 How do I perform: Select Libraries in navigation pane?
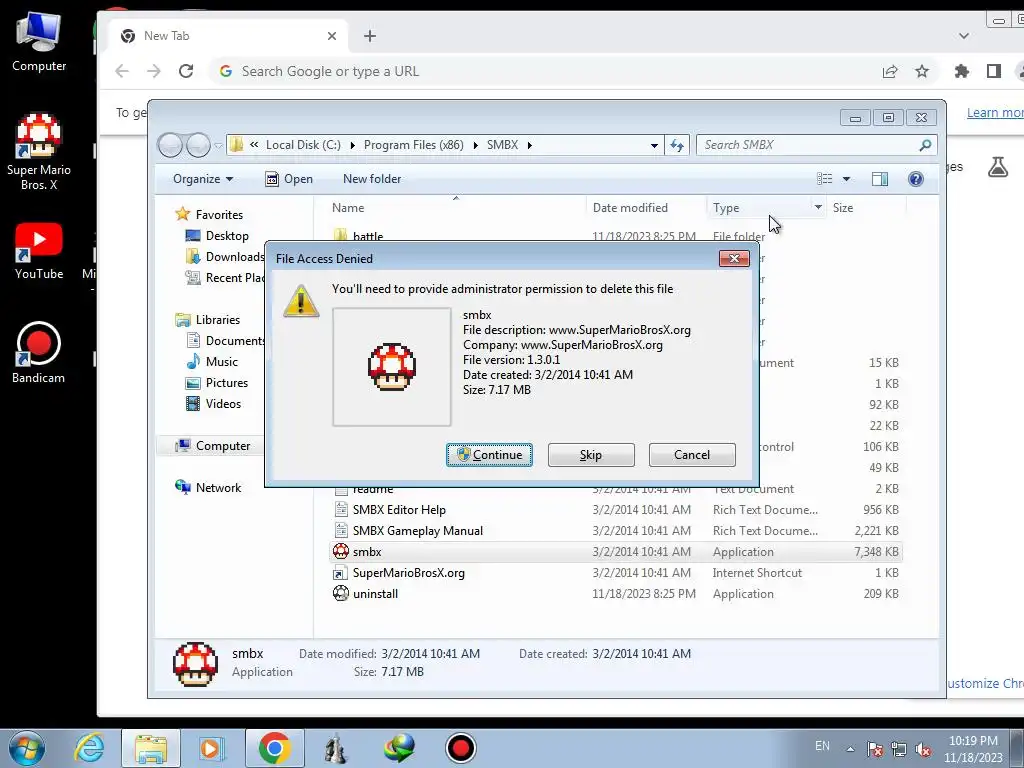pos(217,320)
